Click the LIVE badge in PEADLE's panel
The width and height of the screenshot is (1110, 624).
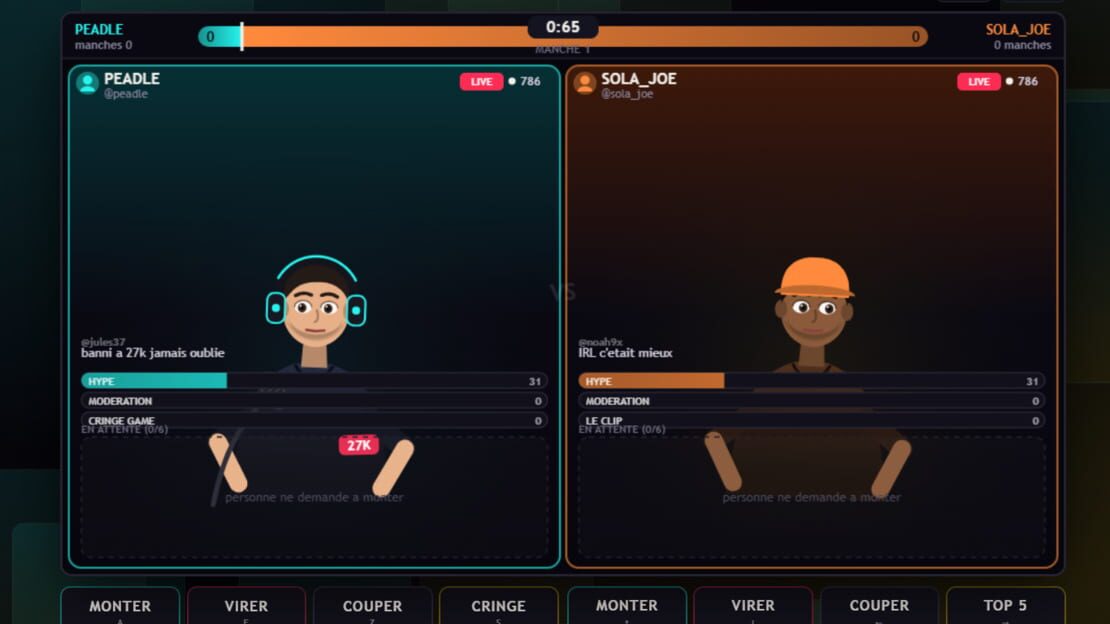481,81
